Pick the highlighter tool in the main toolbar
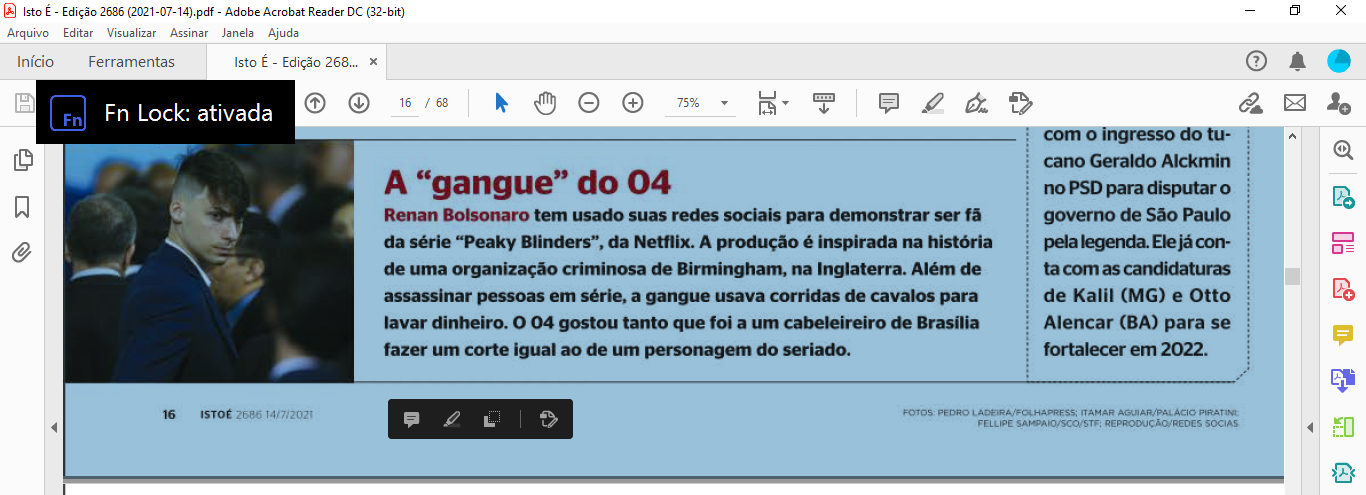The height and width of the screenshot is (495, 1366). (932, 103)
